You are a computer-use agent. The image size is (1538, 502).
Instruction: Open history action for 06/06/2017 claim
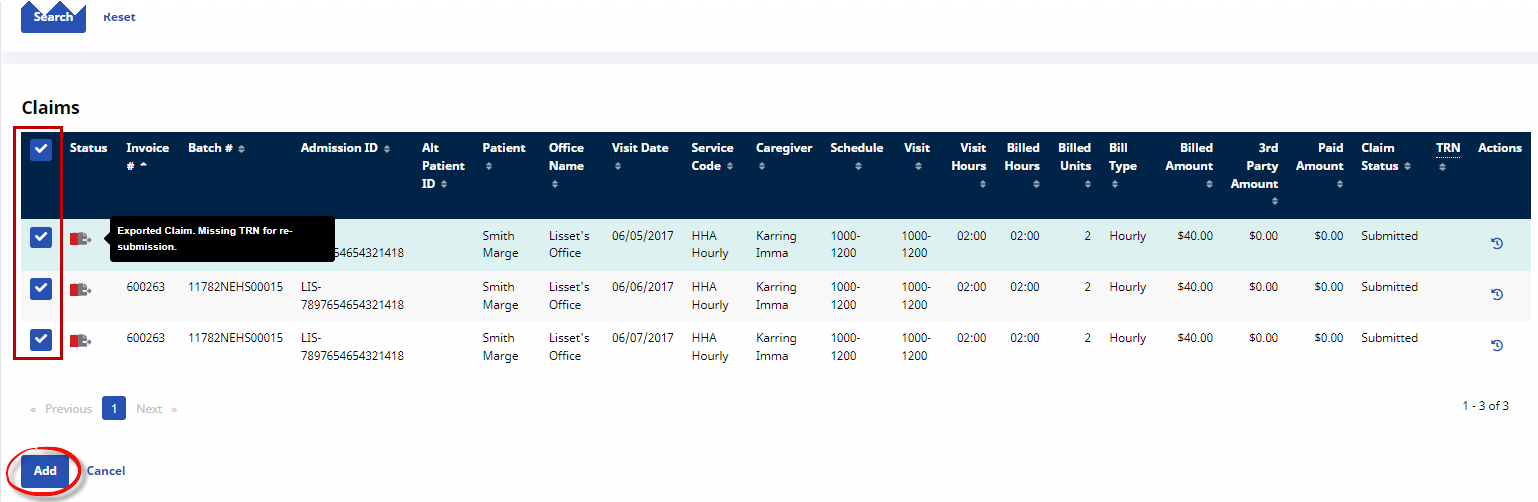[1497, 294]
